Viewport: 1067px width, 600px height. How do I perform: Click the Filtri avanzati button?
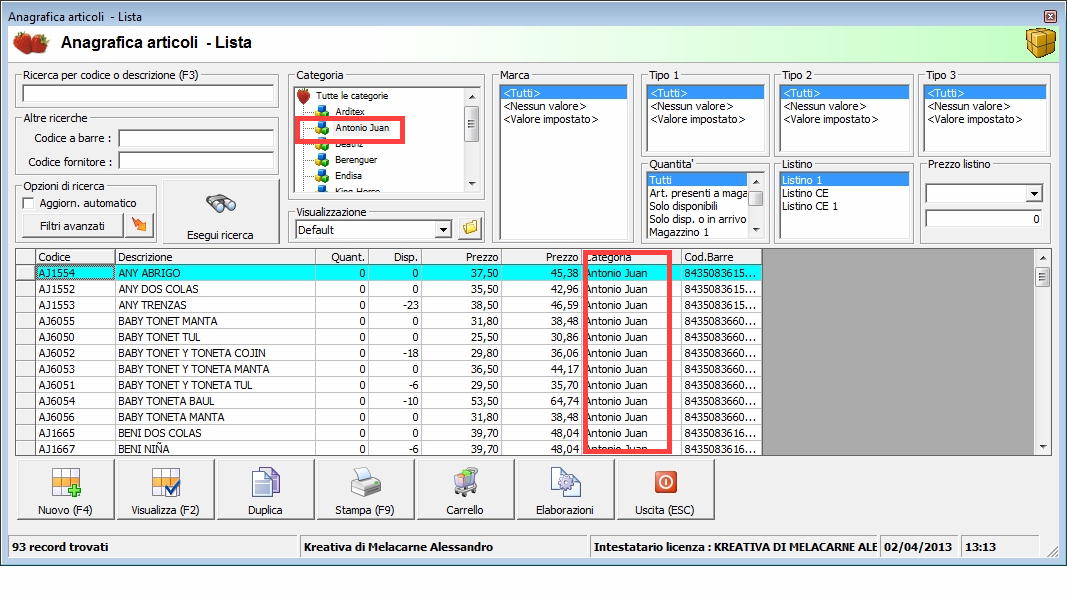point(72,226)
